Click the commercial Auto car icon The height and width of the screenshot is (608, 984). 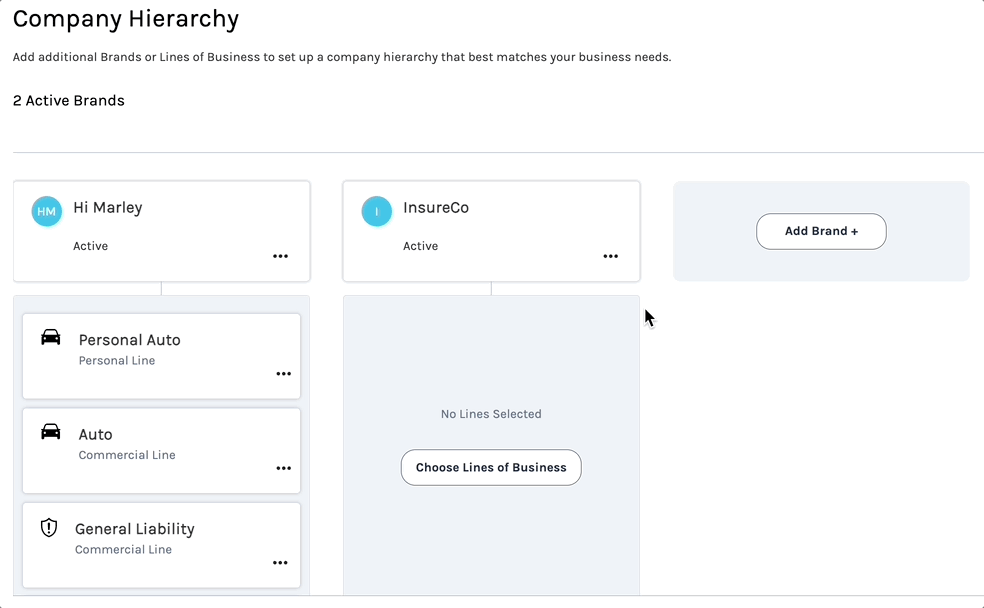50,432
